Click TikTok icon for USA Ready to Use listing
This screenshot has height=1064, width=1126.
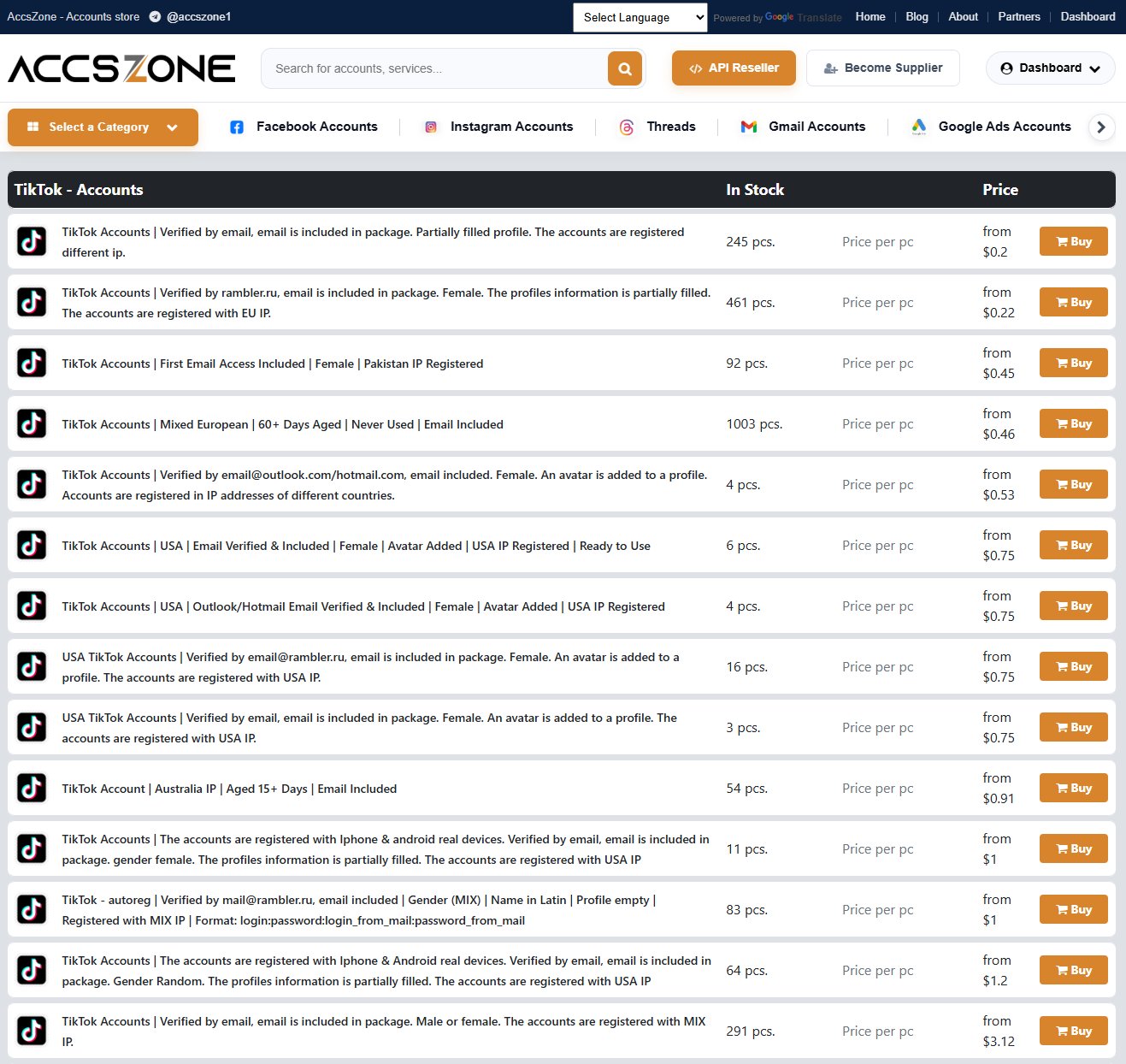tap(32, 546)
